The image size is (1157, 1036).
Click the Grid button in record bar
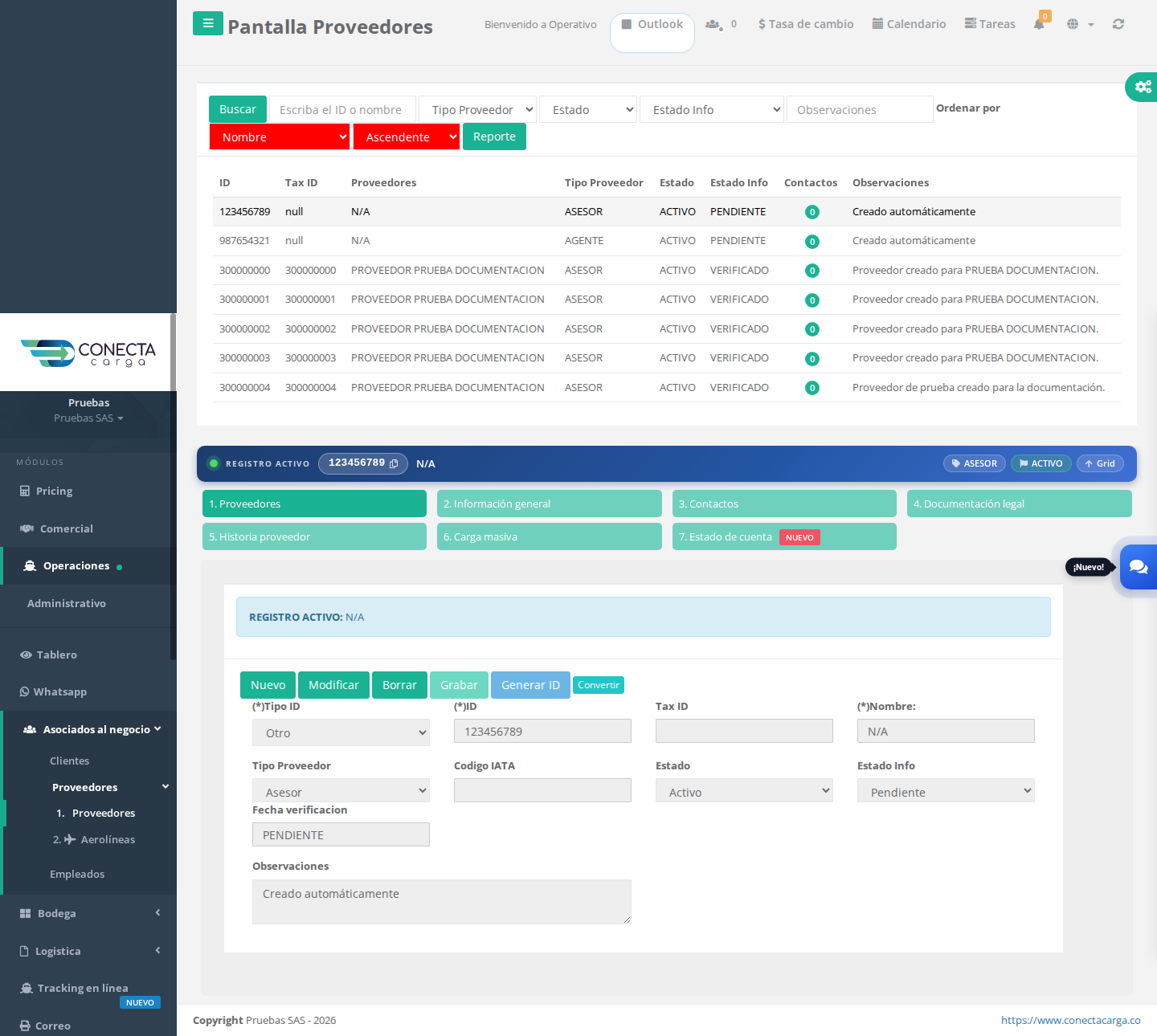point(1100,463)
